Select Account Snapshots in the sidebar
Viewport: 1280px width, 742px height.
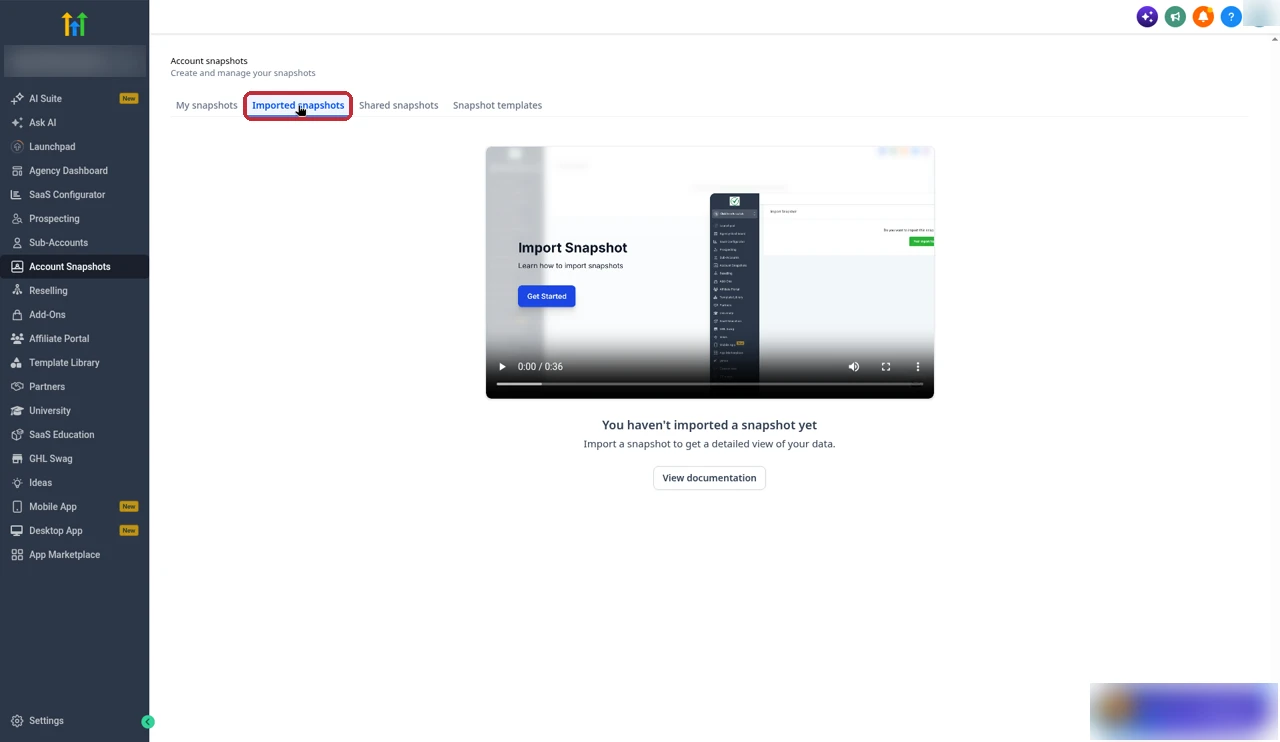click(x=74, y=267)
